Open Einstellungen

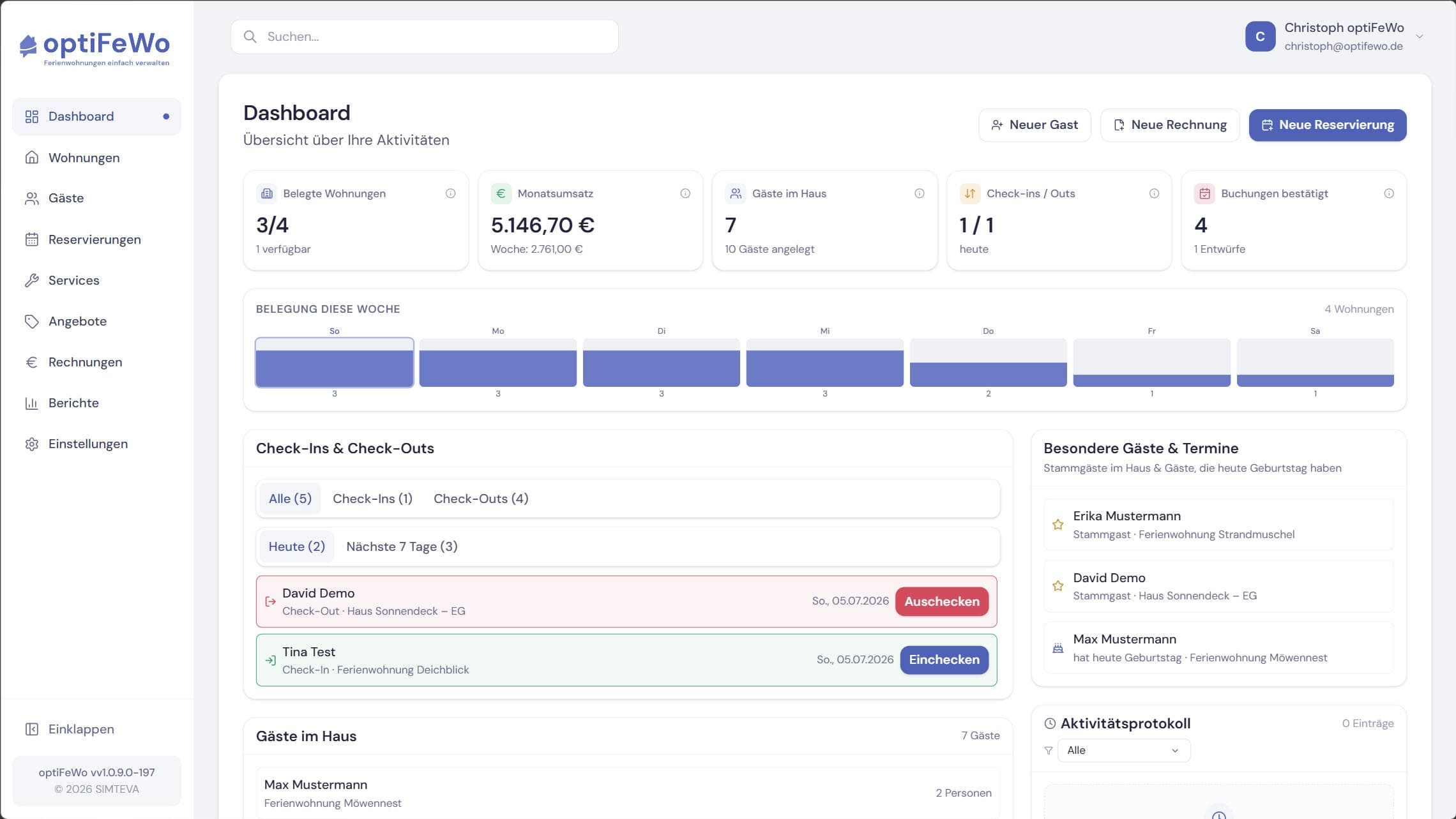click(96, 444)
